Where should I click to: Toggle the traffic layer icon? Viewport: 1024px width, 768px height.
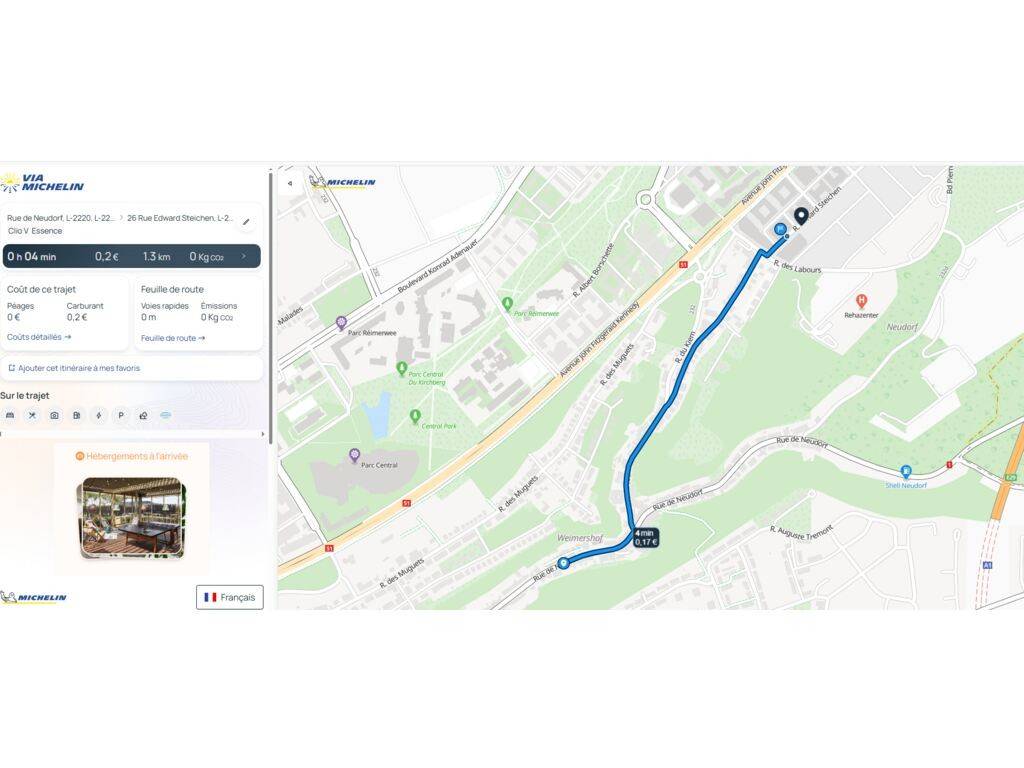[x=166, y=415]
